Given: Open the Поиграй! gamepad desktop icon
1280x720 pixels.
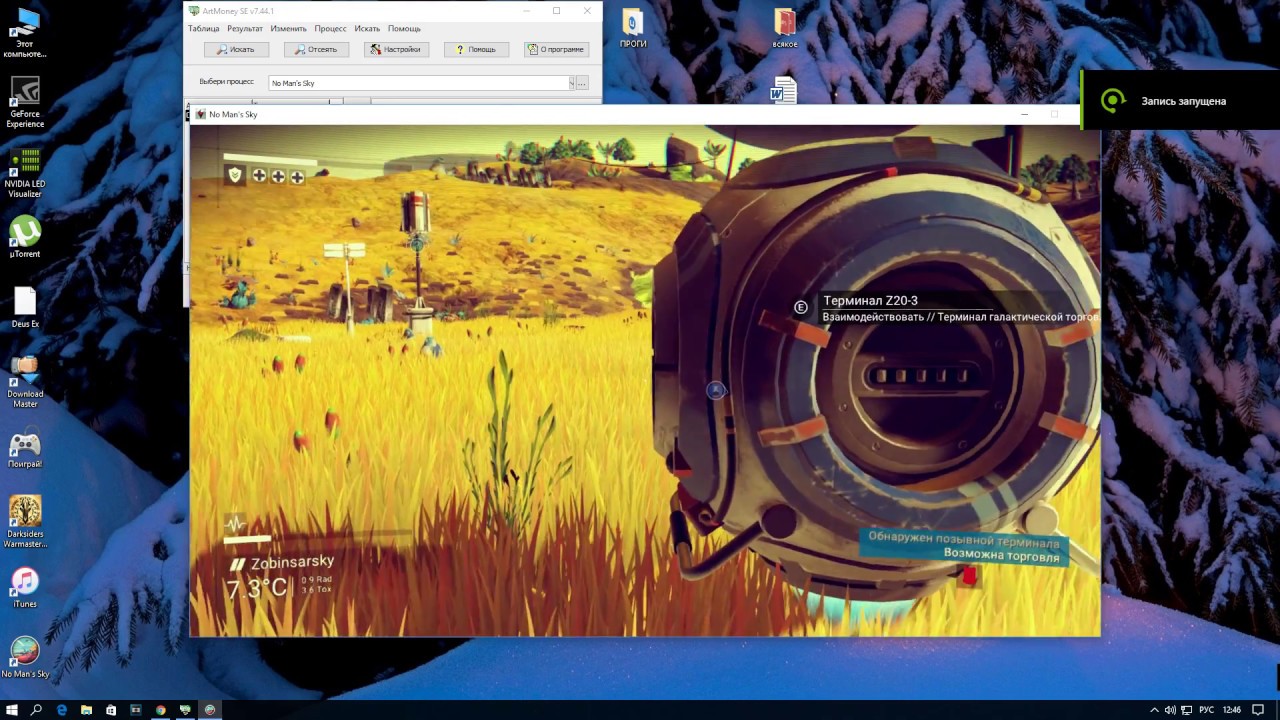Looking at the screenshot, I should point(25,449).
